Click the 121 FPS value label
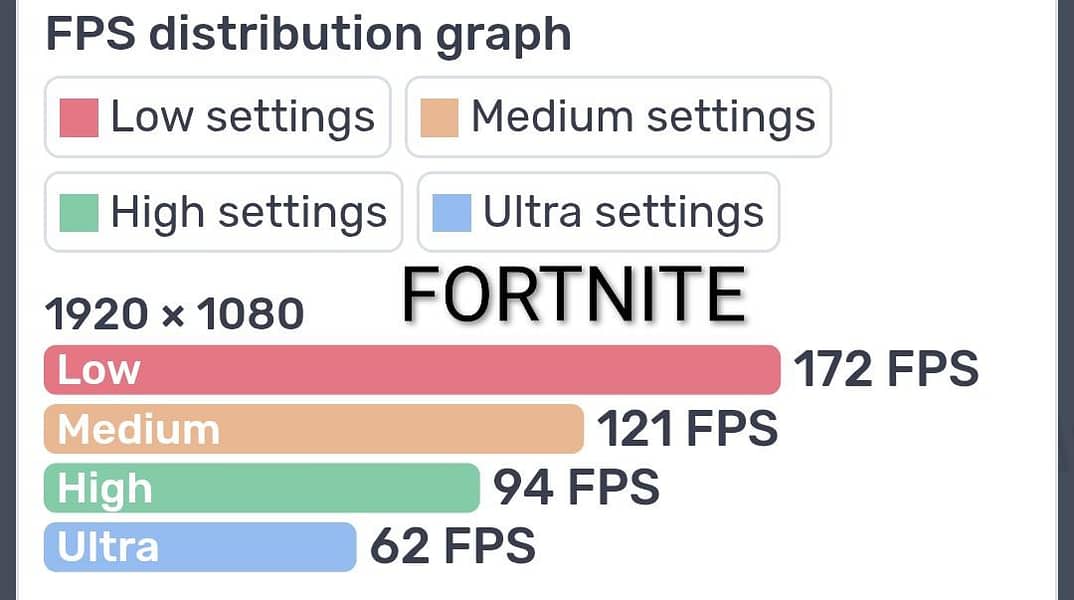This screenshot has height=600, width=1074. [x=687, y=429]
